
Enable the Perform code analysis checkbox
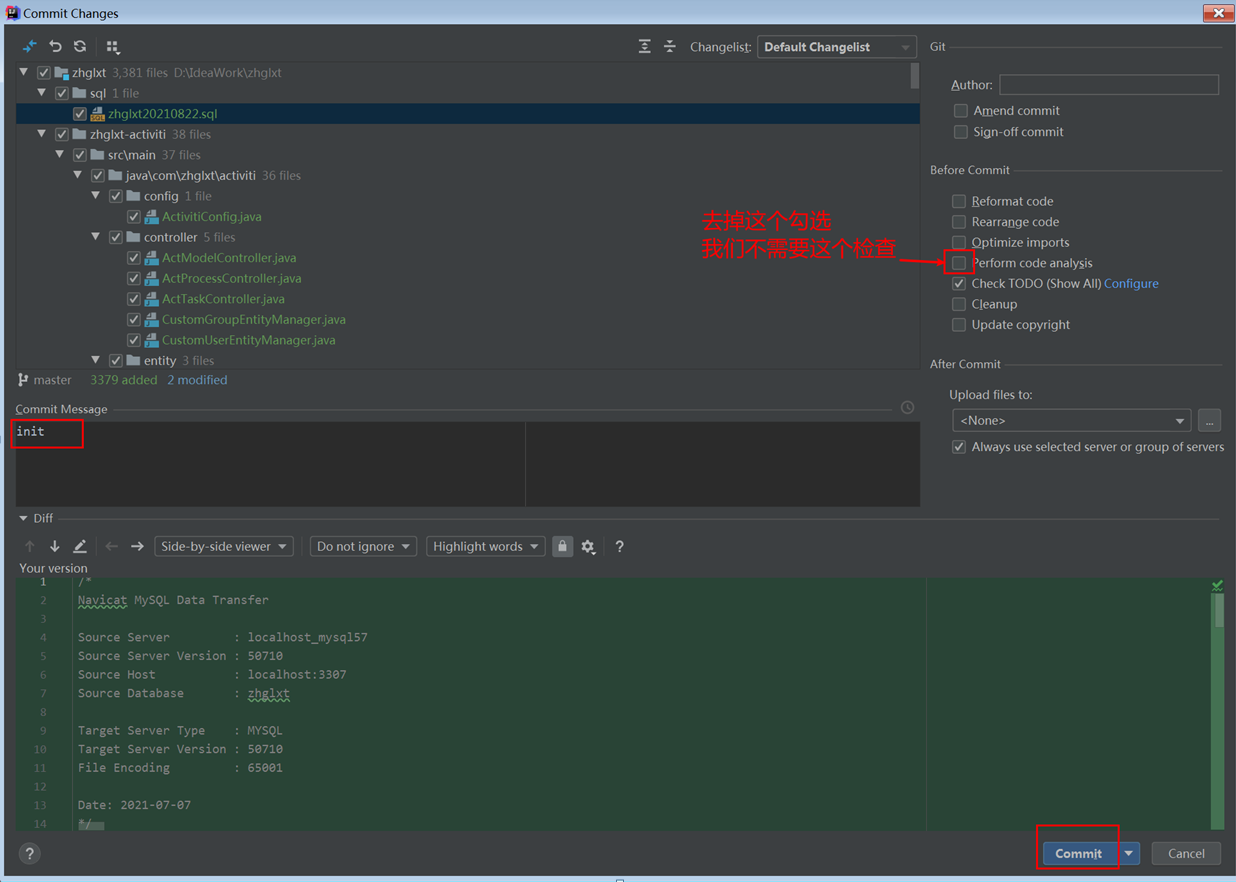pyautogui.click(x=959, y=262)
